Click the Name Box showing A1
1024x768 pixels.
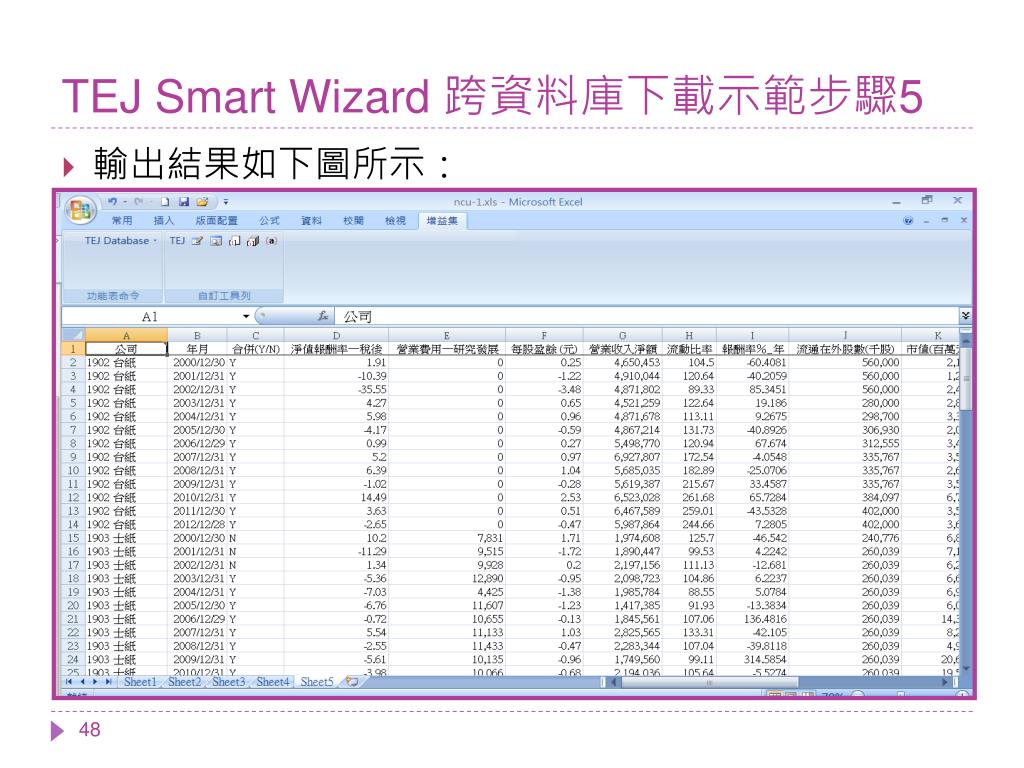152,317
